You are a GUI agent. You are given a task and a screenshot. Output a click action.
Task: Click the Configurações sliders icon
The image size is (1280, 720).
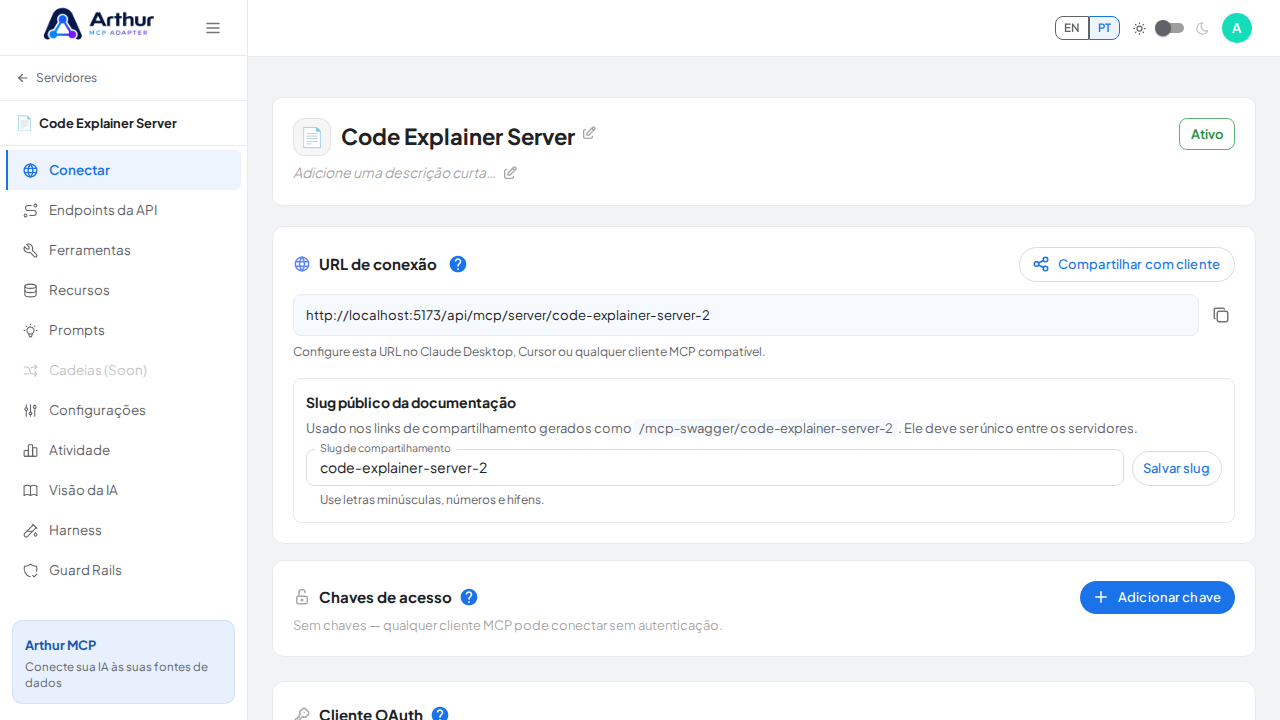pyautogui.click(x=31, y=410)
